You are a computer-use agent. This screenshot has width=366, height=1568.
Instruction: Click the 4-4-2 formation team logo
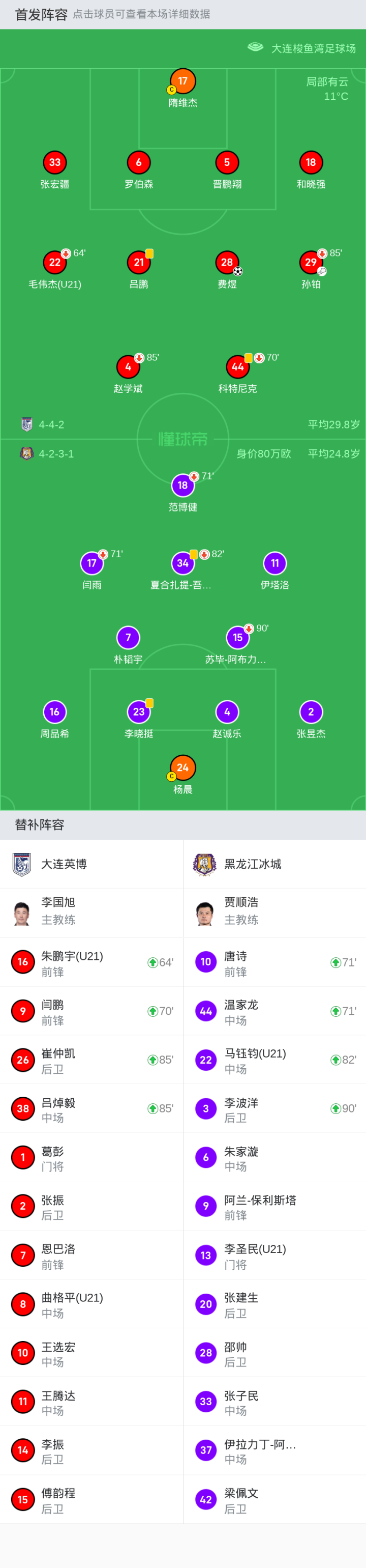coord(27,424)
